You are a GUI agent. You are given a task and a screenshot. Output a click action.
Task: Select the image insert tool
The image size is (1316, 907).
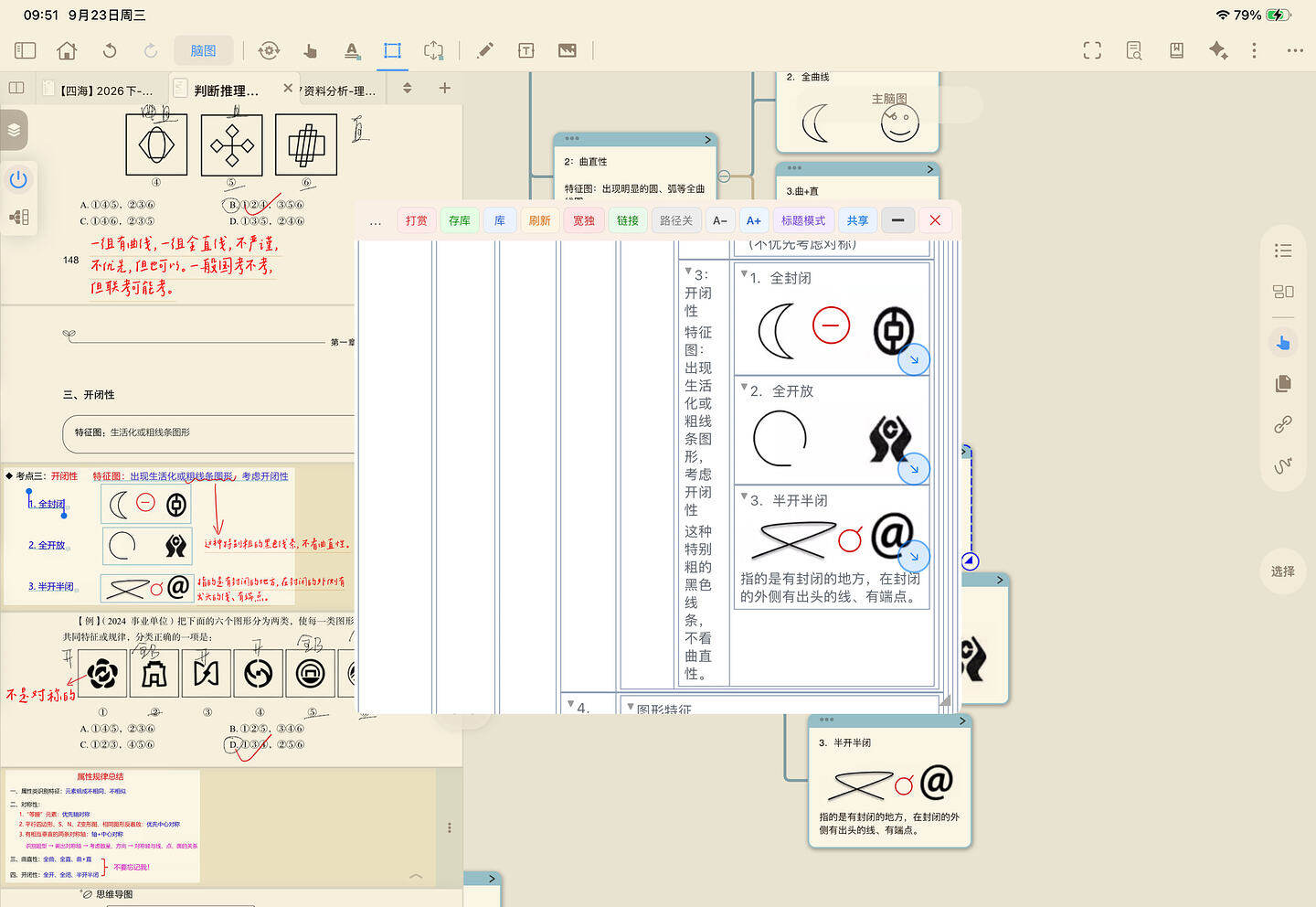coord(568,50)
